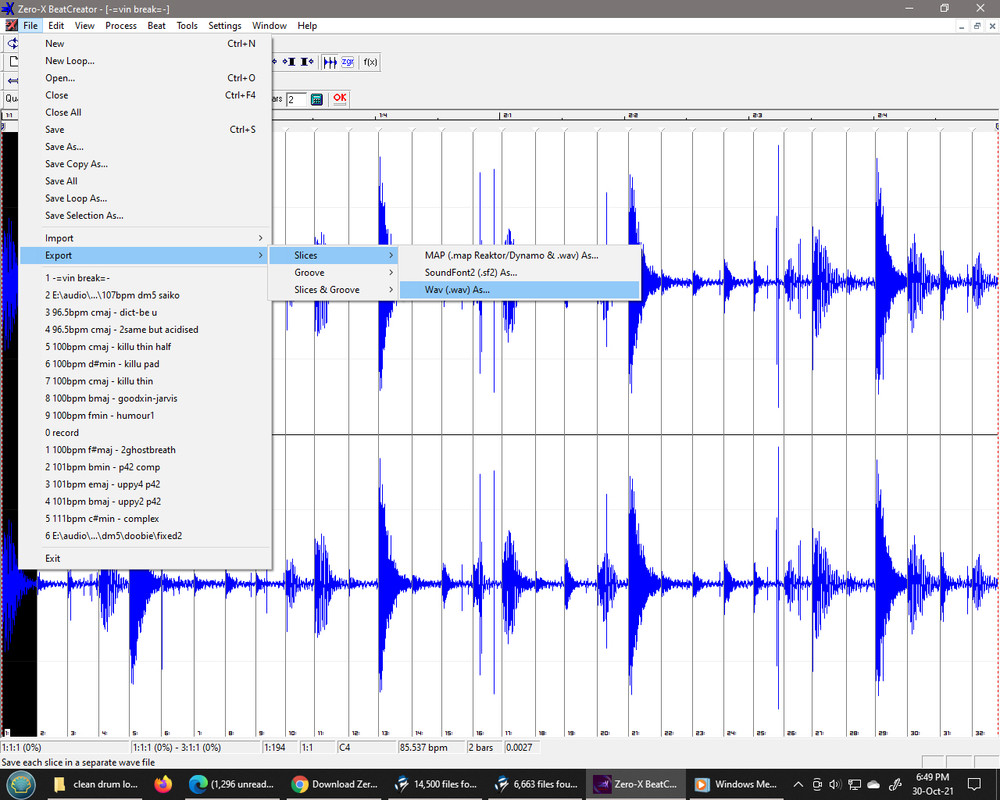The width and height of the screenshot is (1000, 800).
Task: Select Exit in File menu
Action: [145, 558]
